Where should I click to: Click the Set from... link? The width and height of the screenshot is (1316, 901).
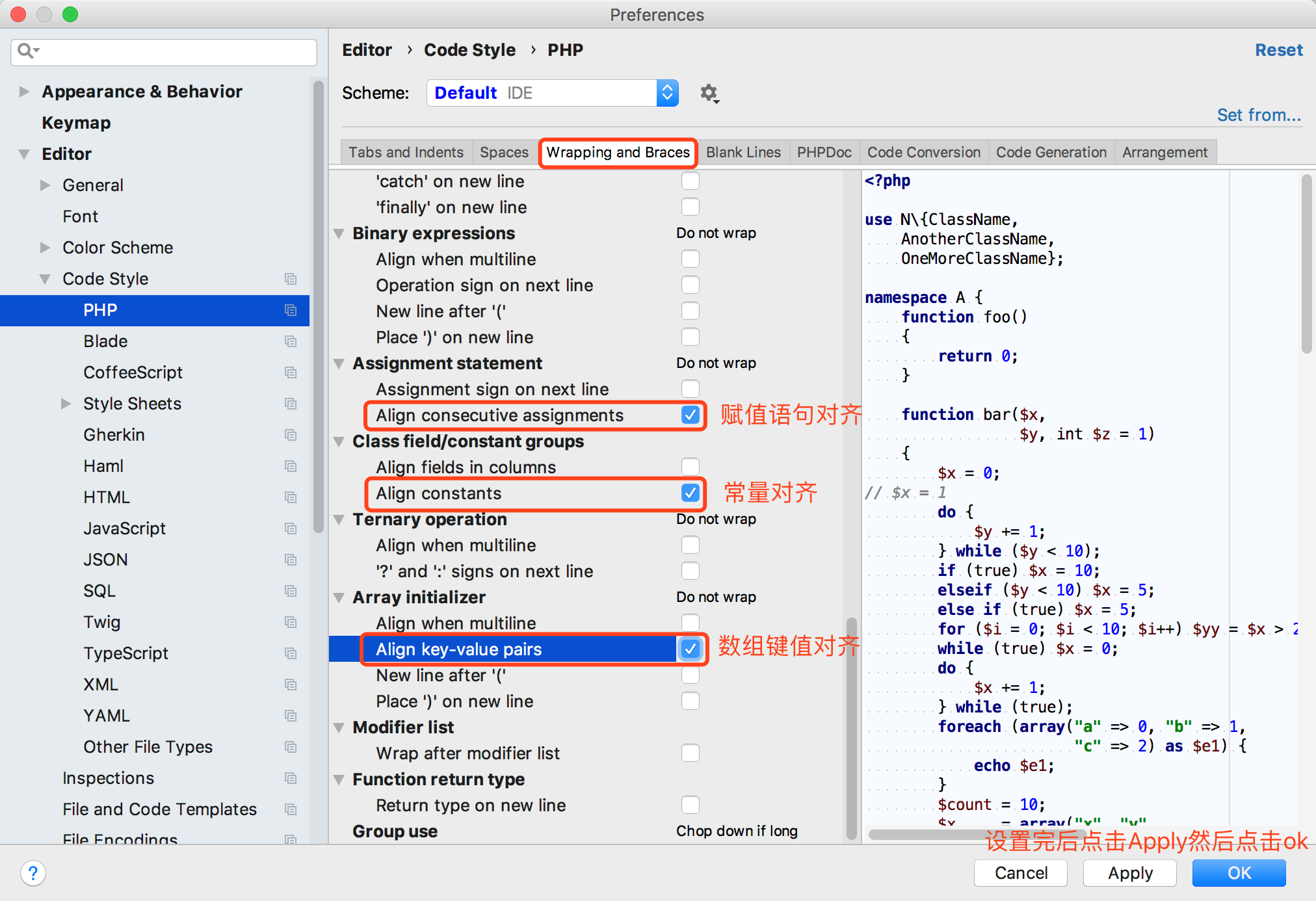point(1259,115)
